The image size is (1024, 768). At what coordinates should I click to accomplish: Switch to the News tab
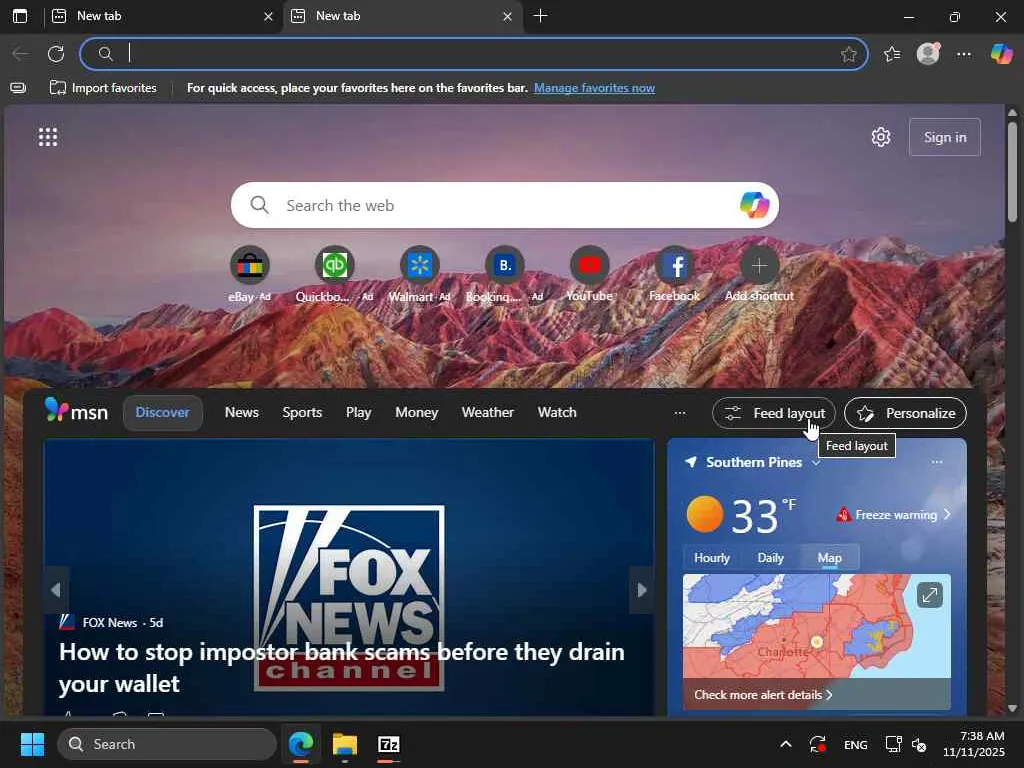[242, 413]
